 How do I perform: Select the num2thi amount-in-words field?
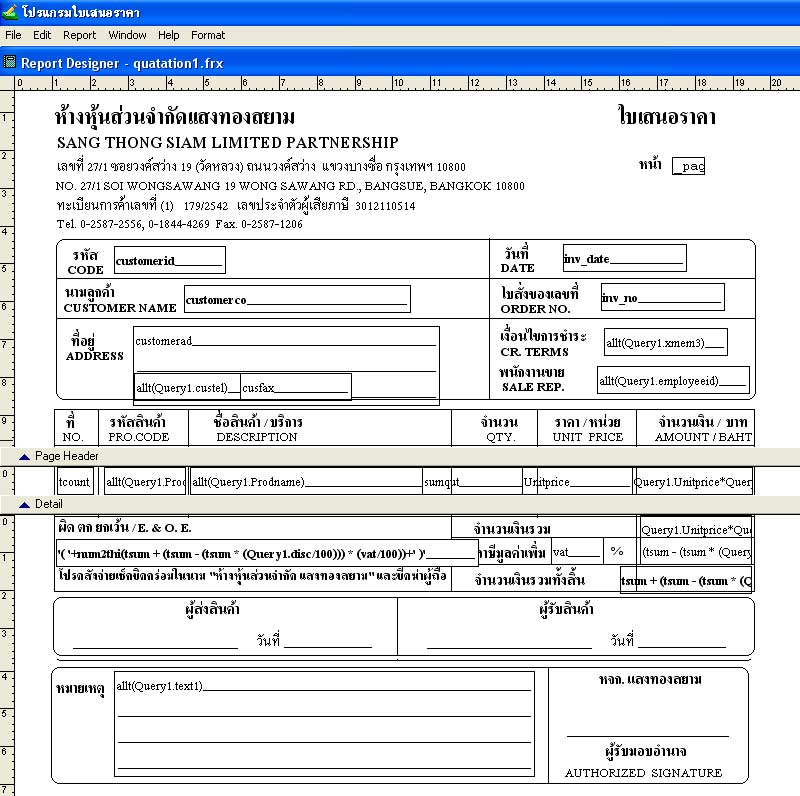[x=267, y=553]
